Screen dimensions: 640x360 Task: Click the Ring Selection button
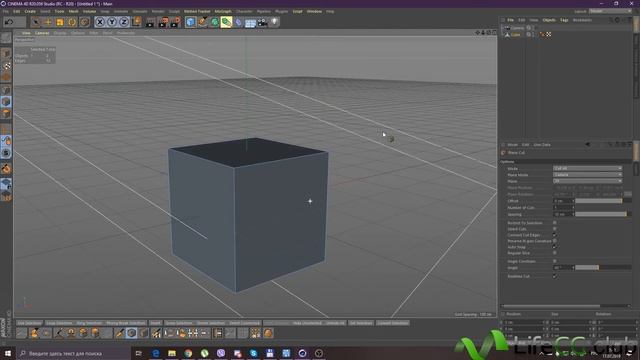point(89,323)
